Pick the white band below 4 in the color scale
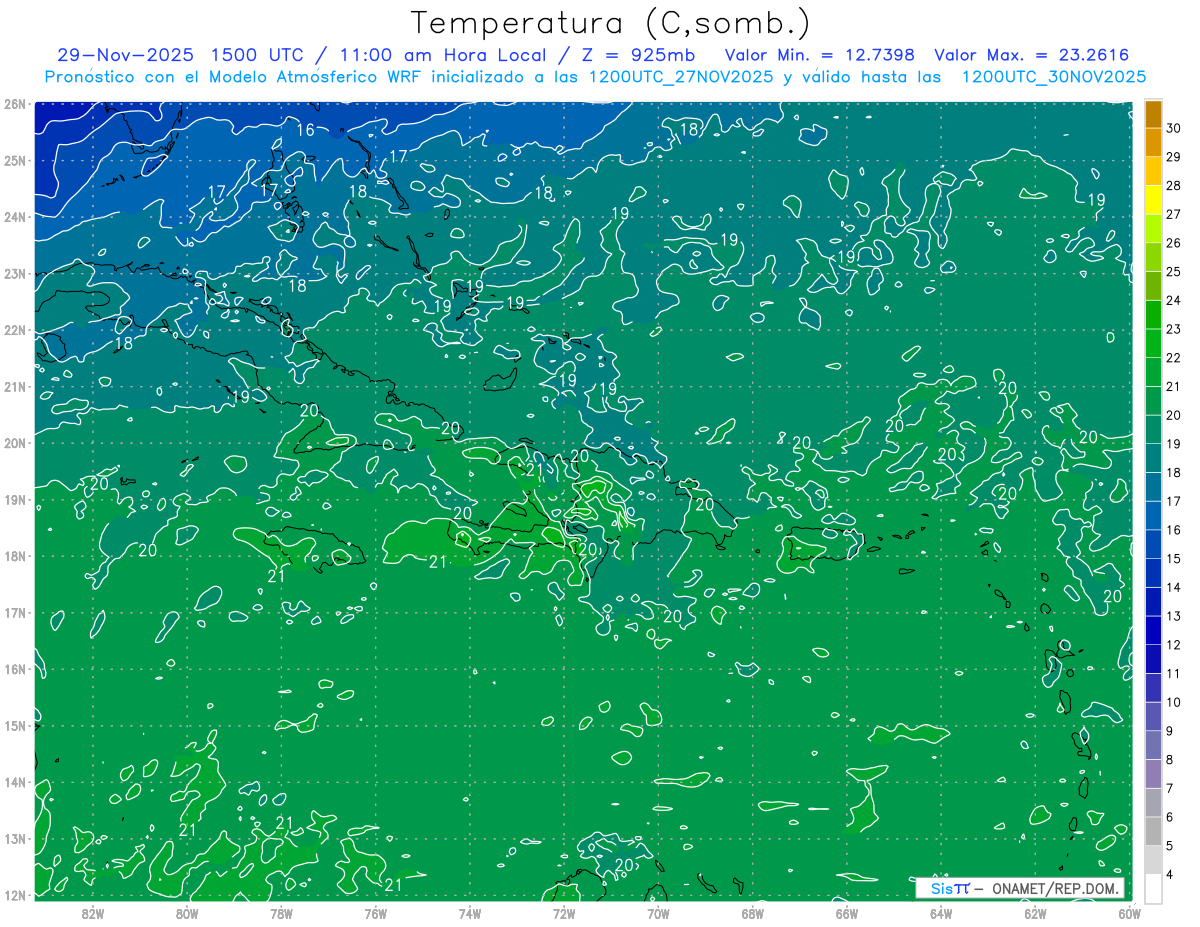The width and height of the screenshot is (1200, 927). tap(1153, 888)
